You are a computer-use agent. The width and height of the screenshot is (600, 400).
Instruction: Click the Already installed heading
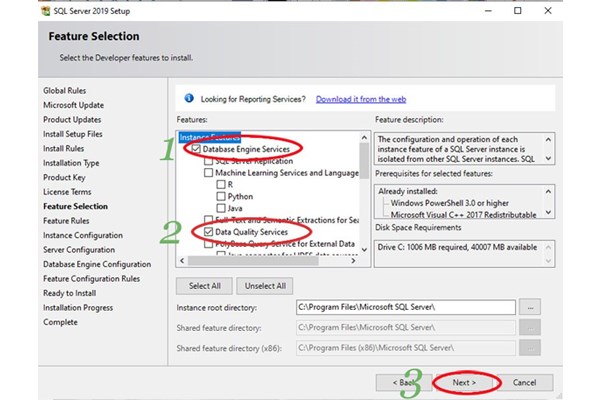[408, 191]
